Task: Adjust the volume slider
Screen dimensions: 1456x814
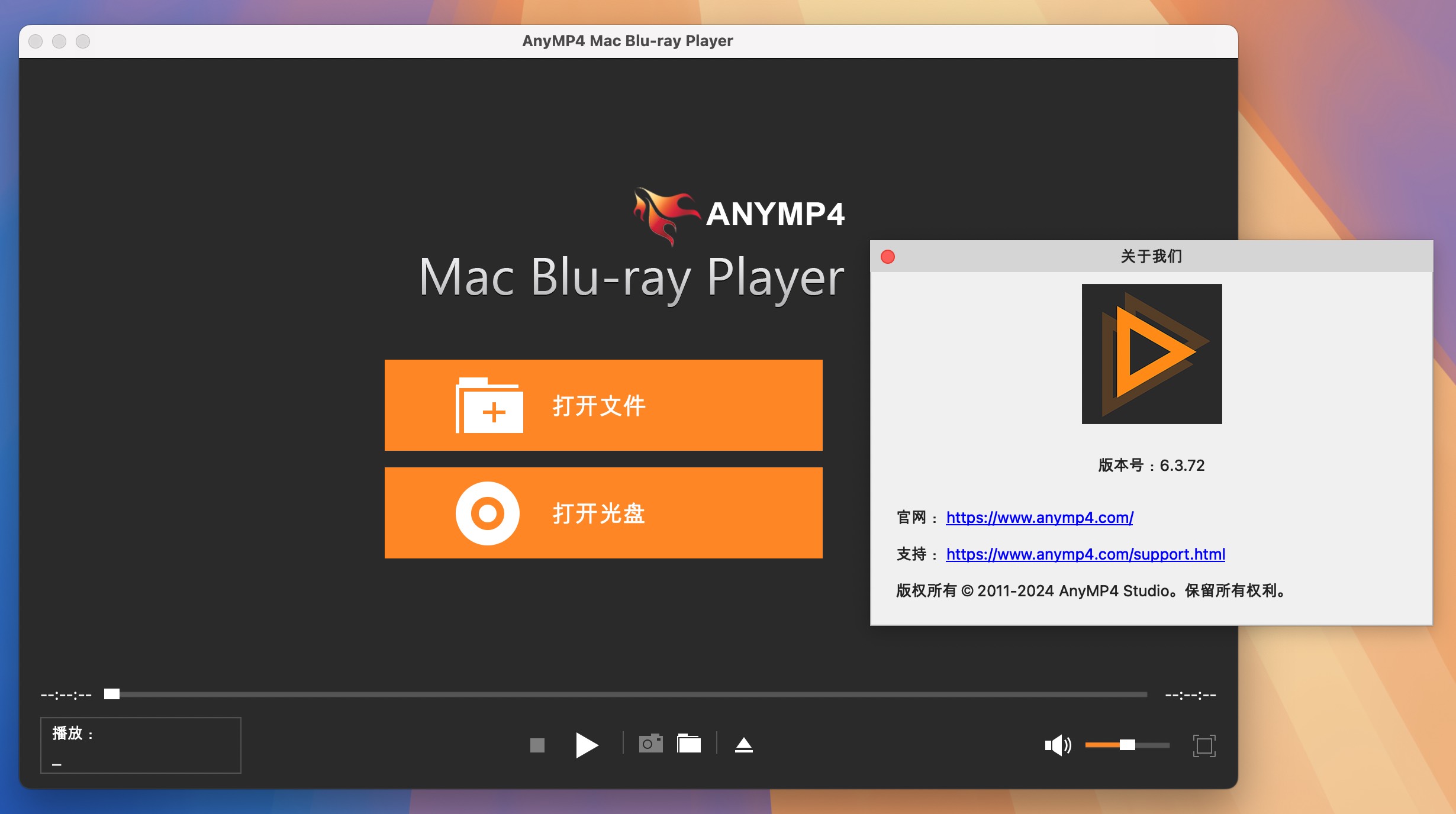Action: tap(1127, 745)
